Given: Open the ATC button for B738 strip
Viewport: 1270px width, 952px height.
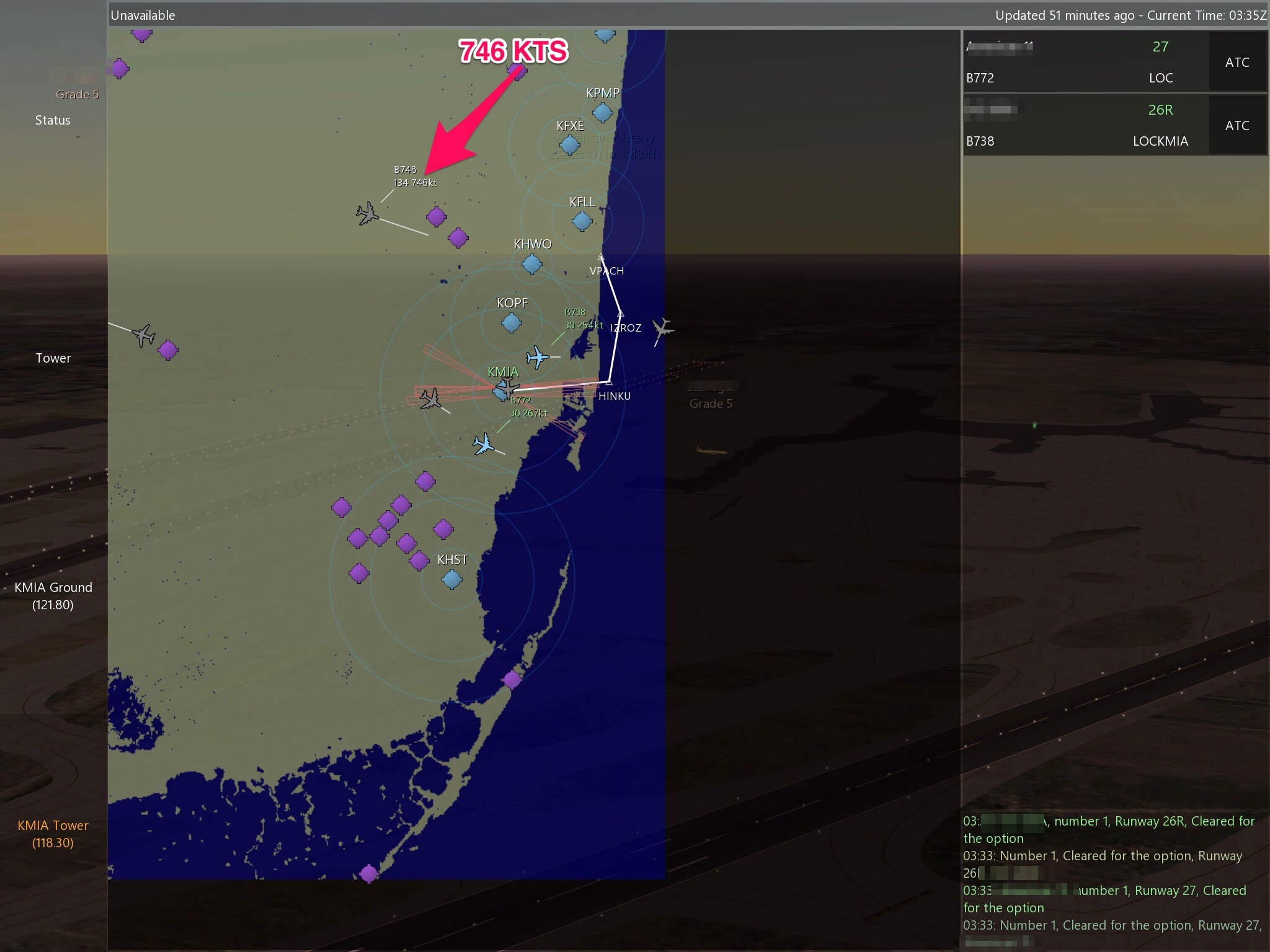Looking at the screenshot, I should click(x=1237, y=125).
